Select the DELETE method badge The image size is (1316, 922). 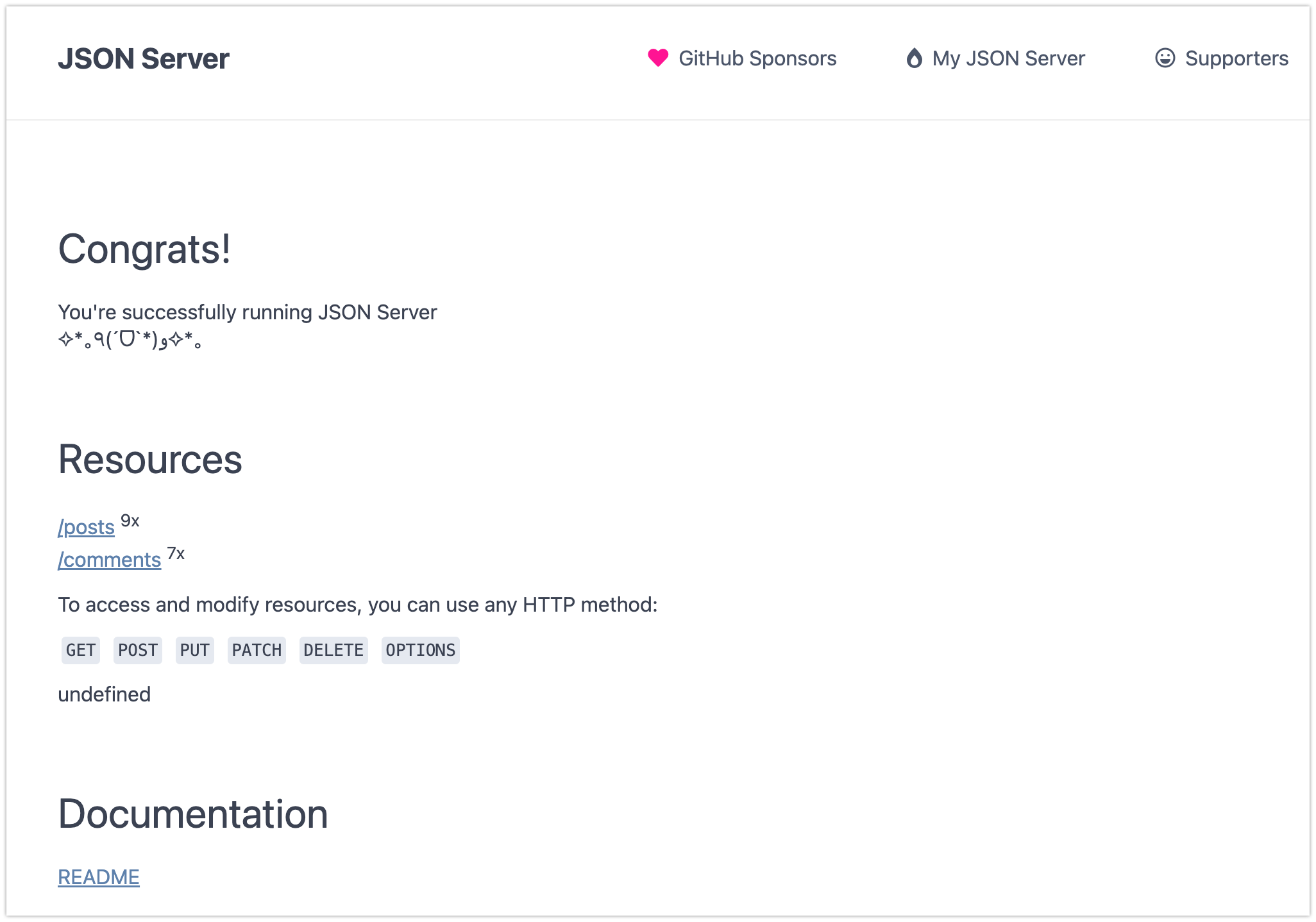tap(333, 650)
